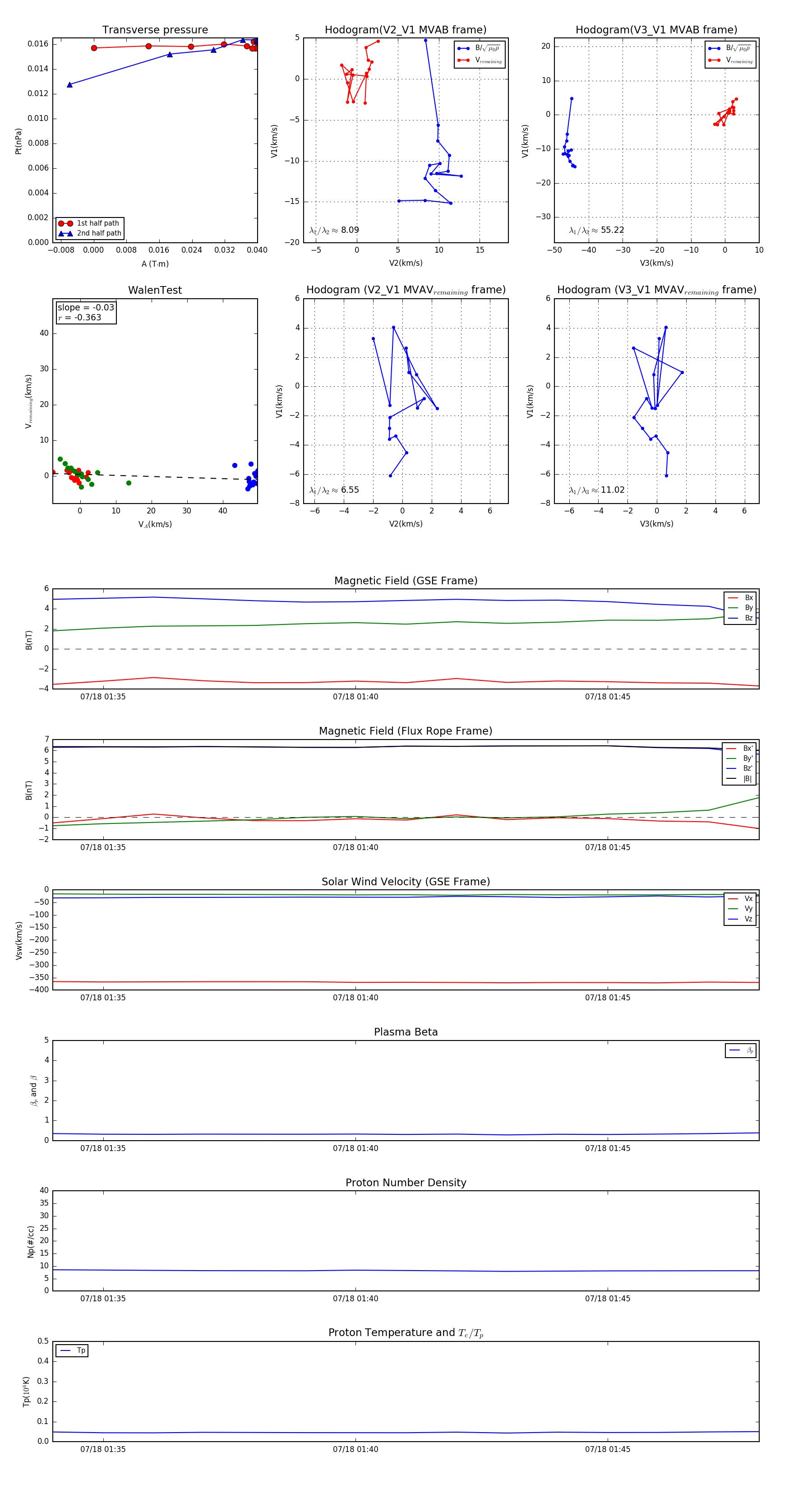Viewport: 812px width, 1489px height.
Task: Click the "Np(#/cc)" y-axis label
Action: click(x=31, y=1242)
